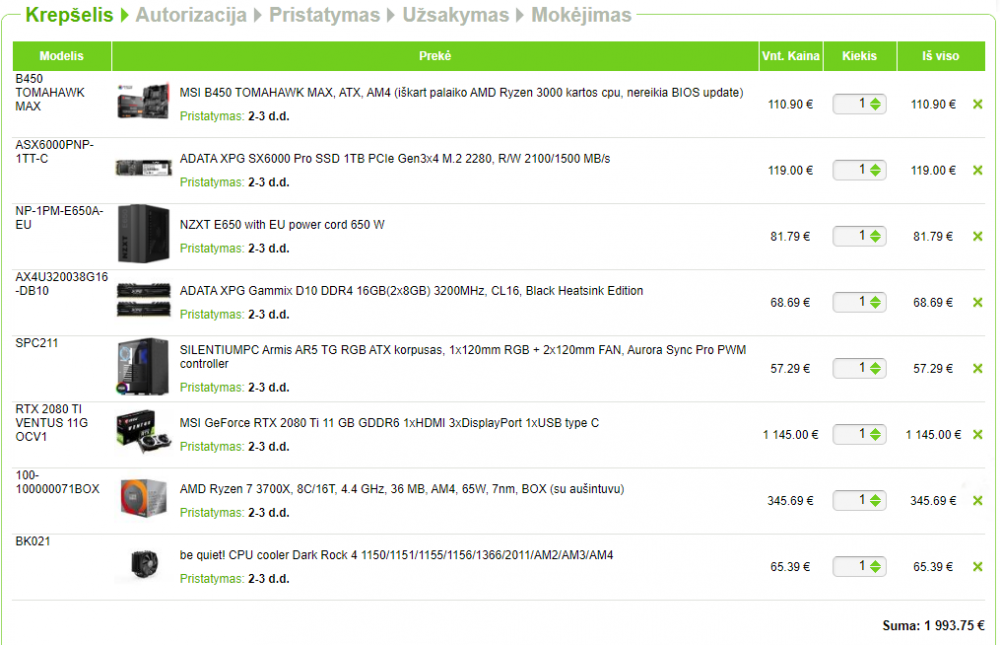Image resolution: width=1000 pixels, height=645 pixels.
Task: Select row total 81.79 € for NZXT E650
Action: click(933, 236)
